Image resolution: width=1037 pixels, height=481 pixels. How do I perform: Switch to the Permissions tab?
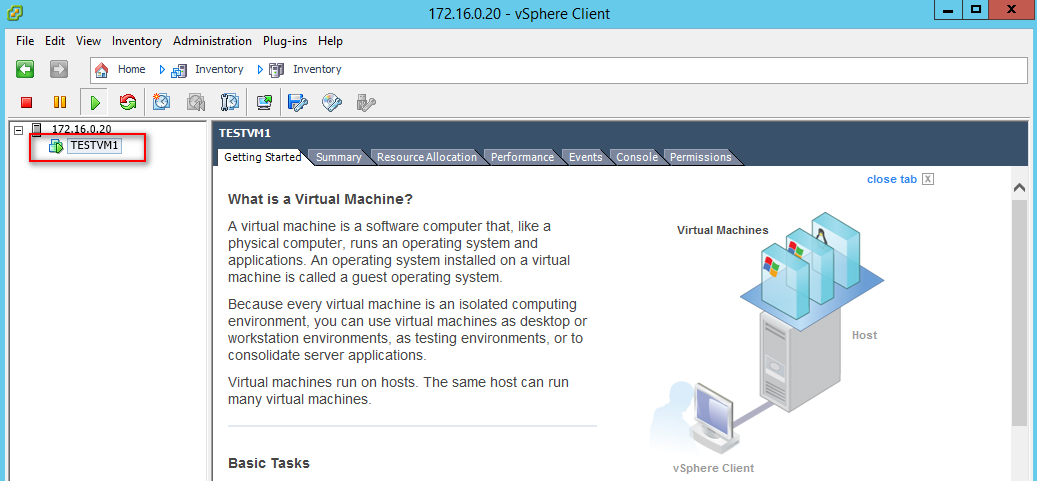coord(700,157)
